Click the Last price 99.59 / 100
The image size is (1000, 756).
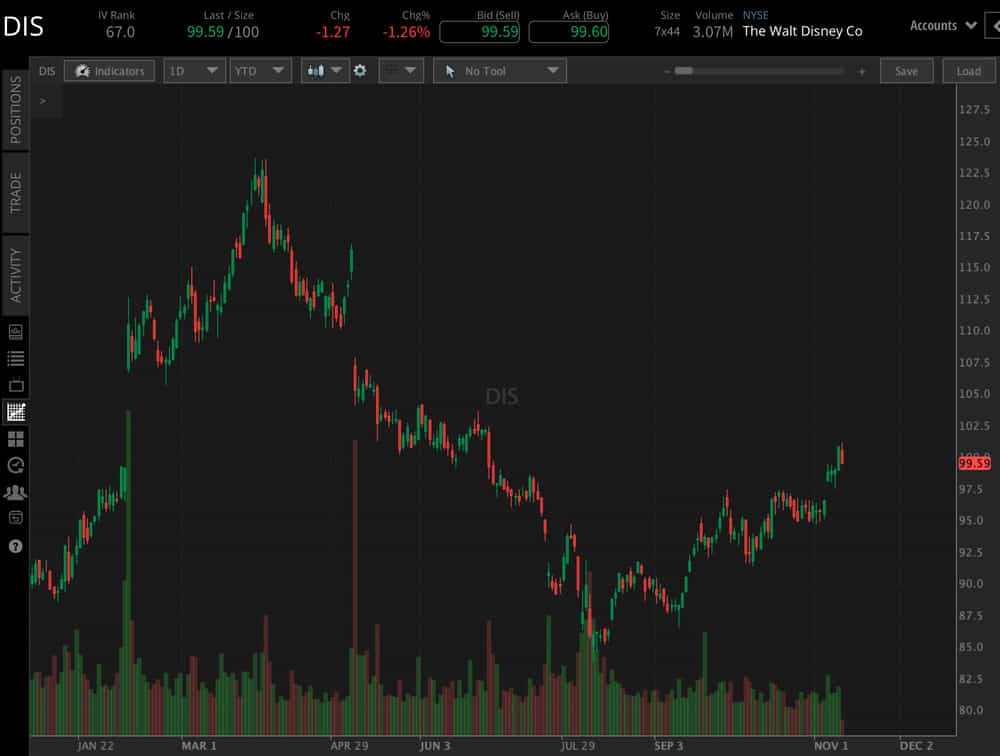tap(223, 32)
